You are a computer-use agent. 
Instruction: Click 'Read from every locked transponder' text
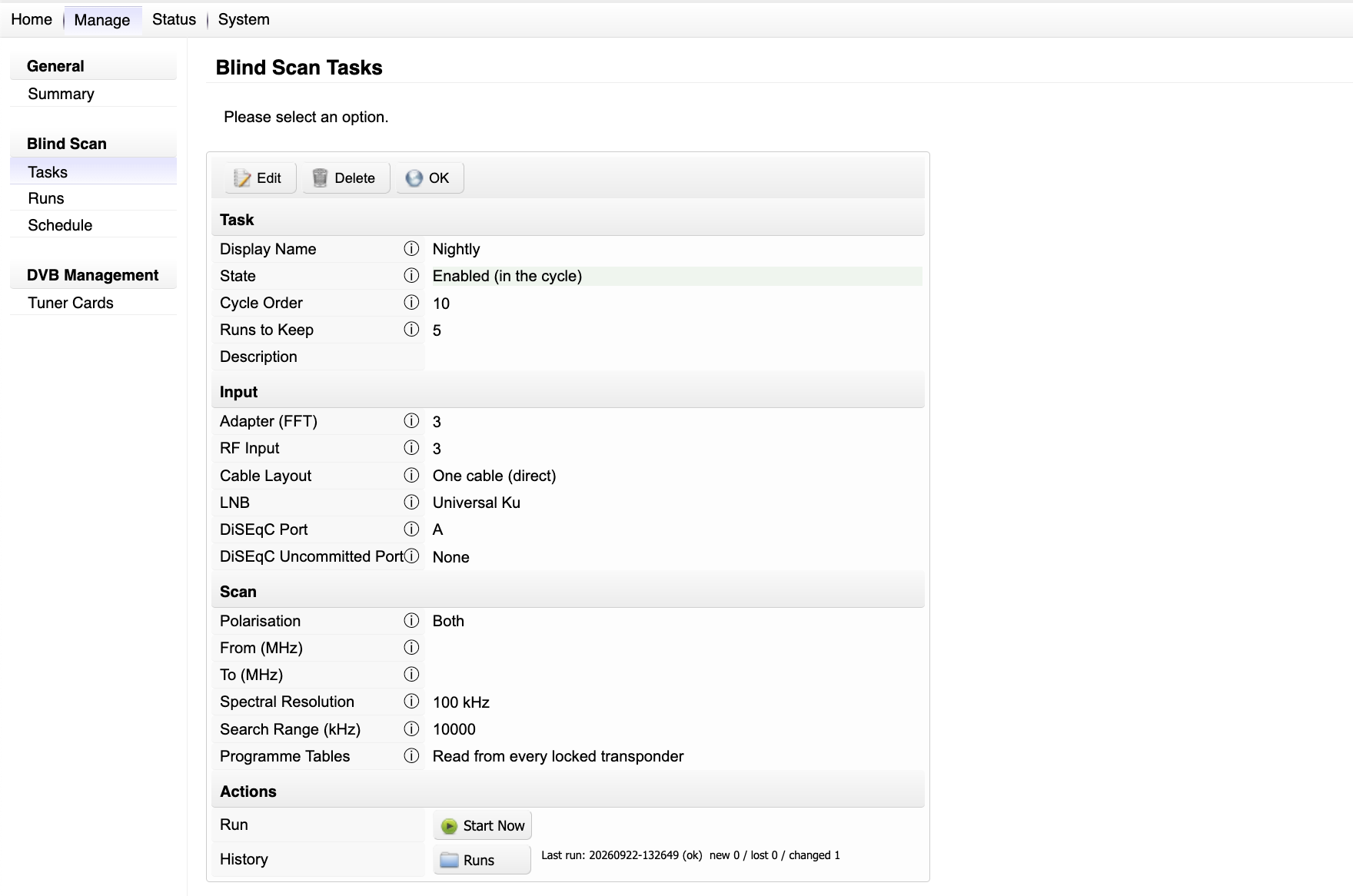click(558, 756)
